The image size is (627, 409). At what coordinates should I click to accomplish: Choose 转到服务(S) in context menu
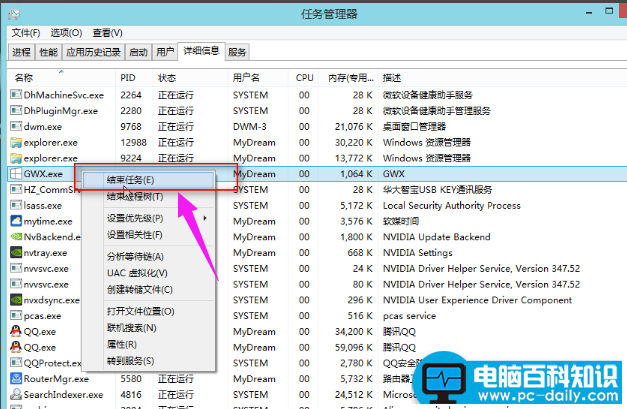[148, 361]
